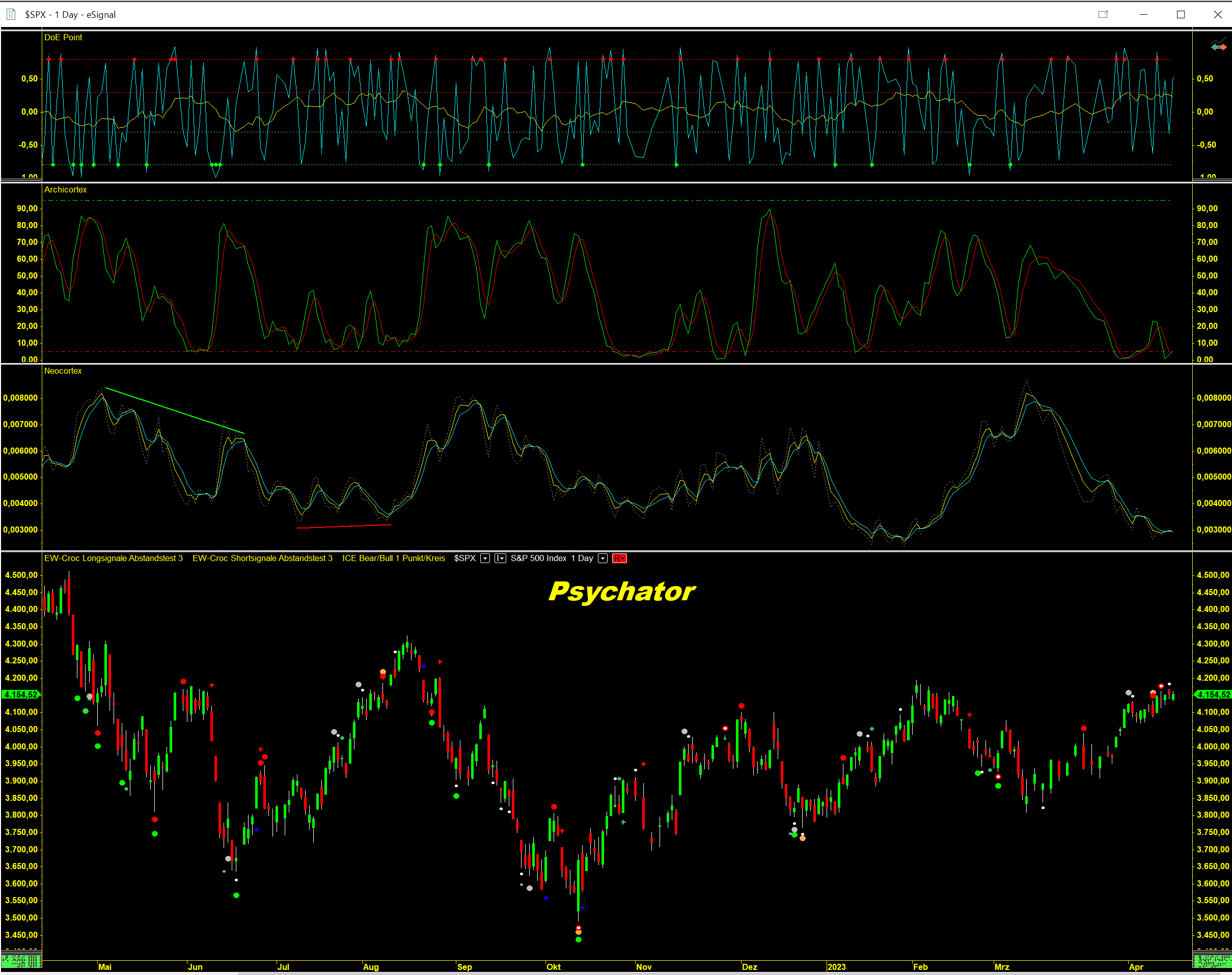Click the chart scroll arrows icon
The image size is (1232, 975).
1218,46
